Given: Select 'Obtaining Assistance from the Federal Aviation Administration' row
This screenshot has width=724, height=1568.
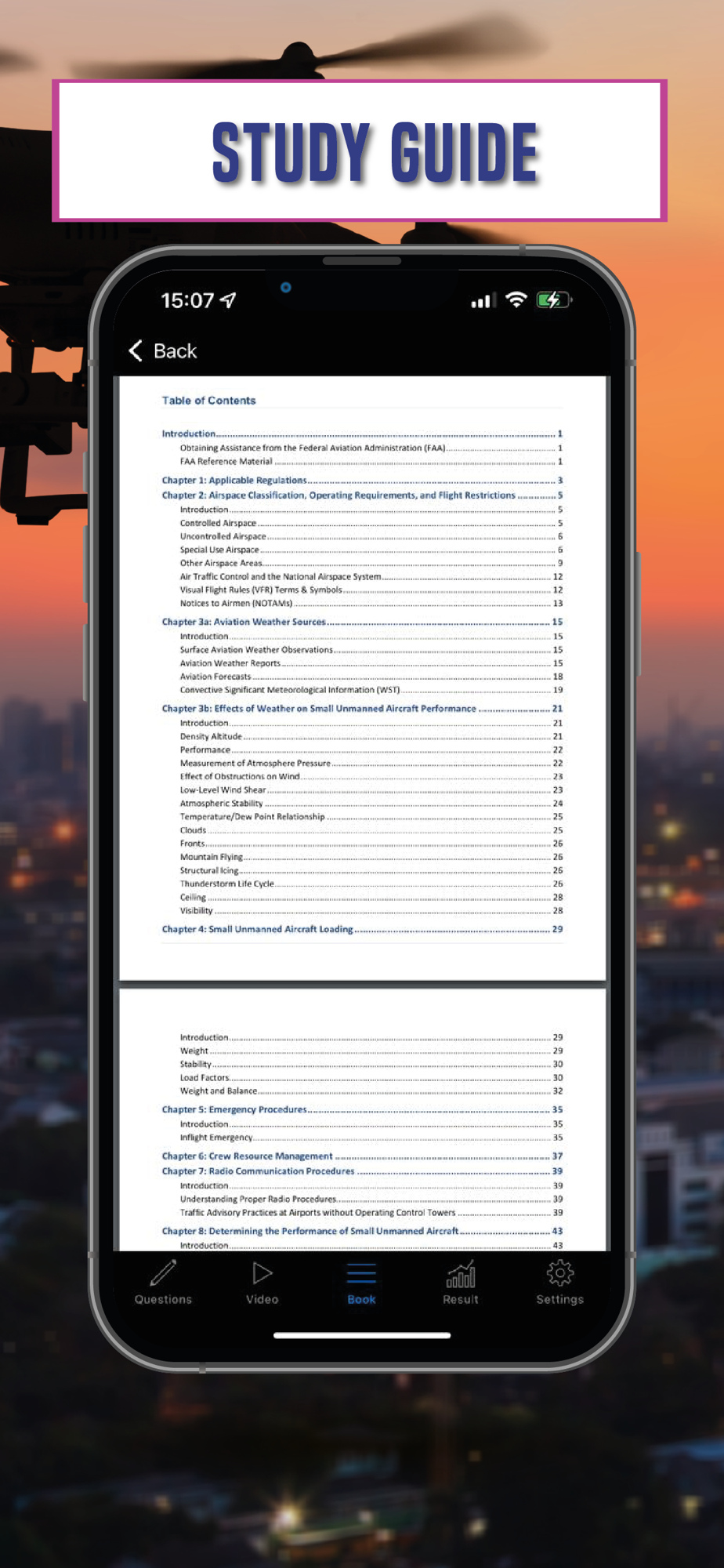Looking at the screenshot, I should tap(371, 448).
